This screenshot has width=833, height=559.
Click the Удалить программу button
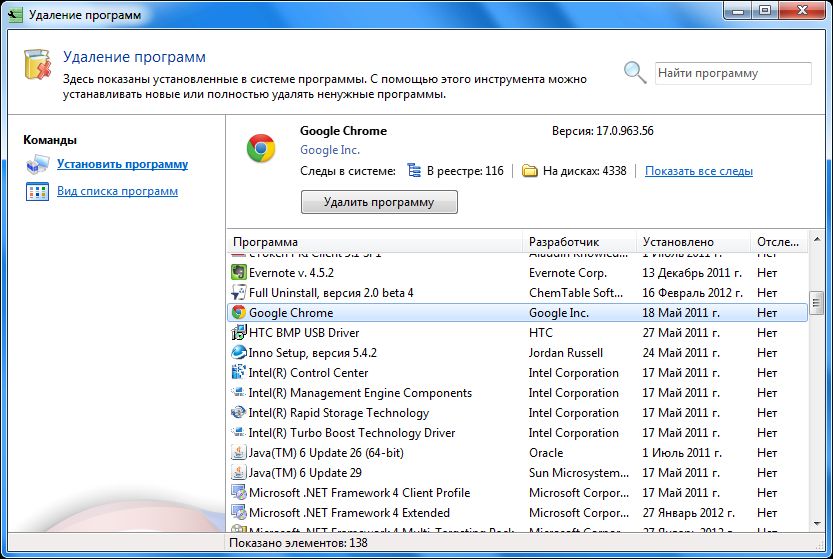click(379, 202)
